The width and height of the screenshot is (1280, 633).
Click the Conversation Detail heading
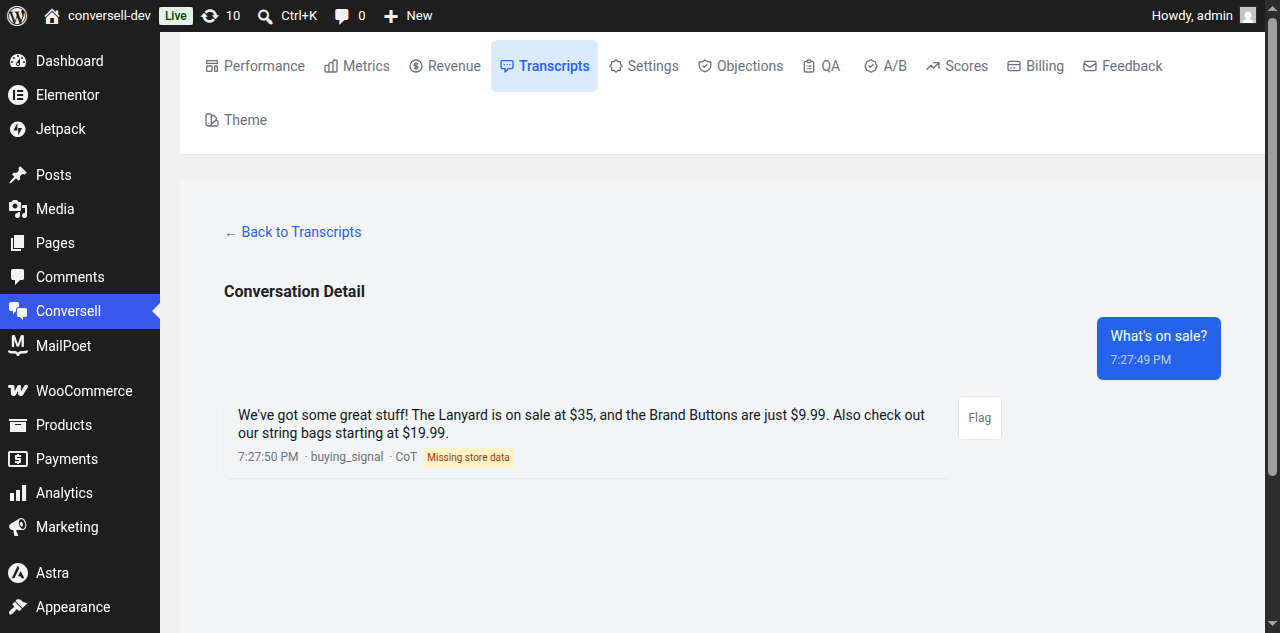[294, 292]
